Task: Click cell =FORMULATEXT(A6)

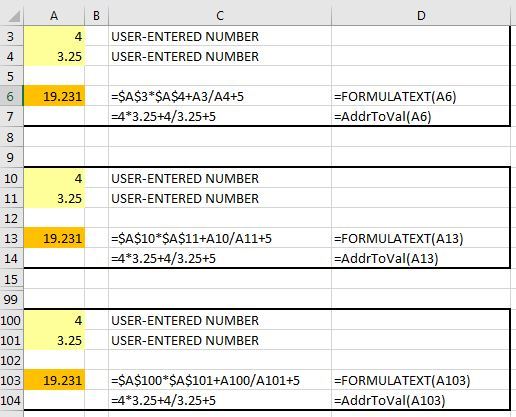Action: 421,96
